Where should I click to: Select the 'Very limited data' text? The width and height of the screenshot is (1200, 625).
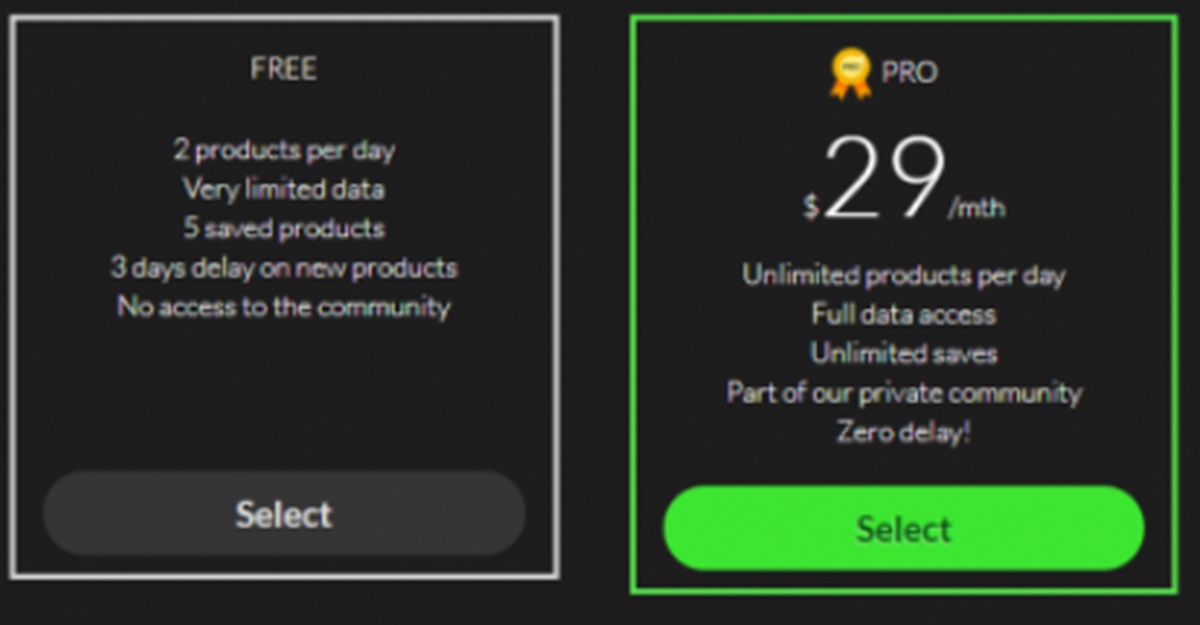(x=284, y=189)
